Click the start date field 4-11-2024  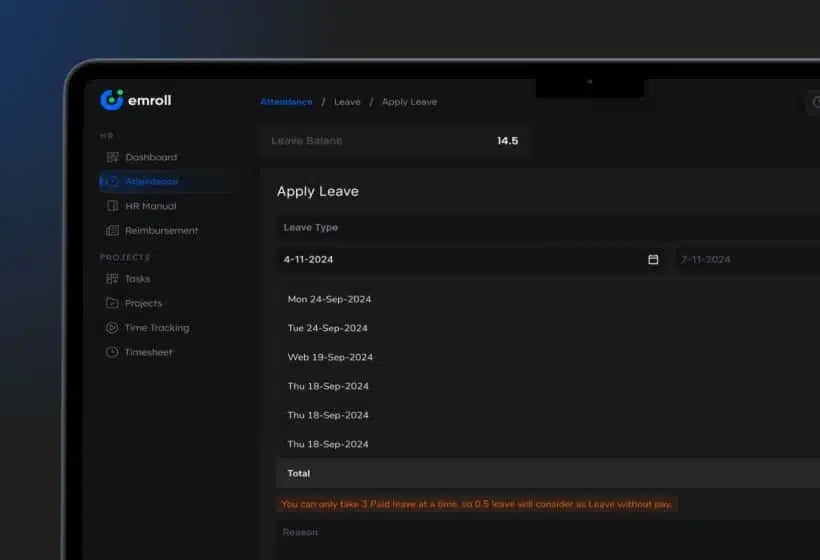(471, 259)
